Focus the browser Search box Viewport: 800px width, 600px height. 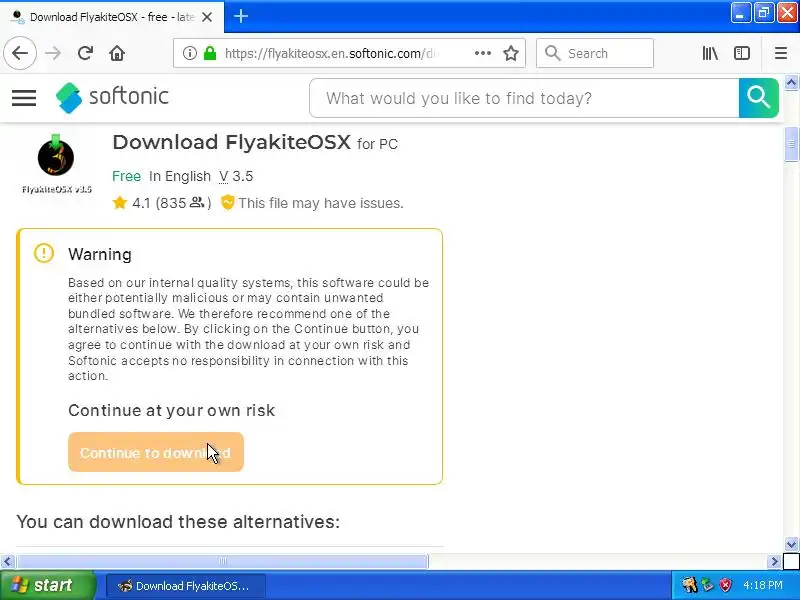[x=595, y=53]
